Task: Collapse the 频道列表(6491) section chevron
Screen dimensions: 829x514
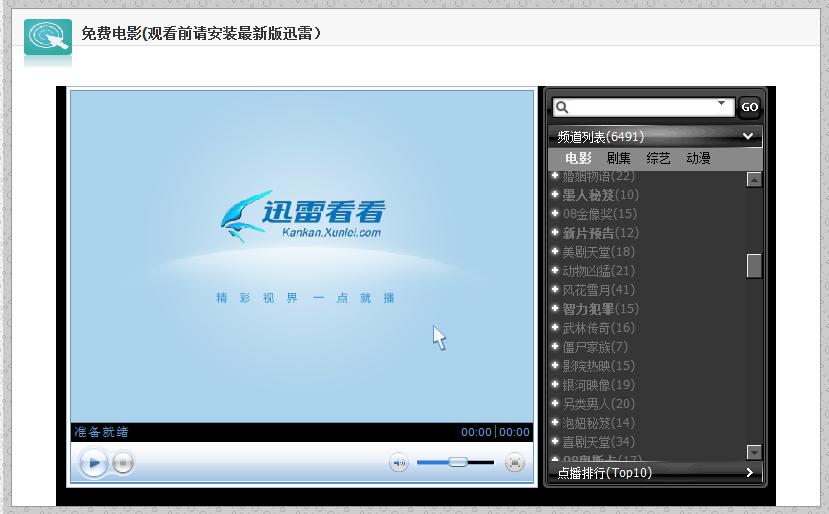Action: pos(748,136)
